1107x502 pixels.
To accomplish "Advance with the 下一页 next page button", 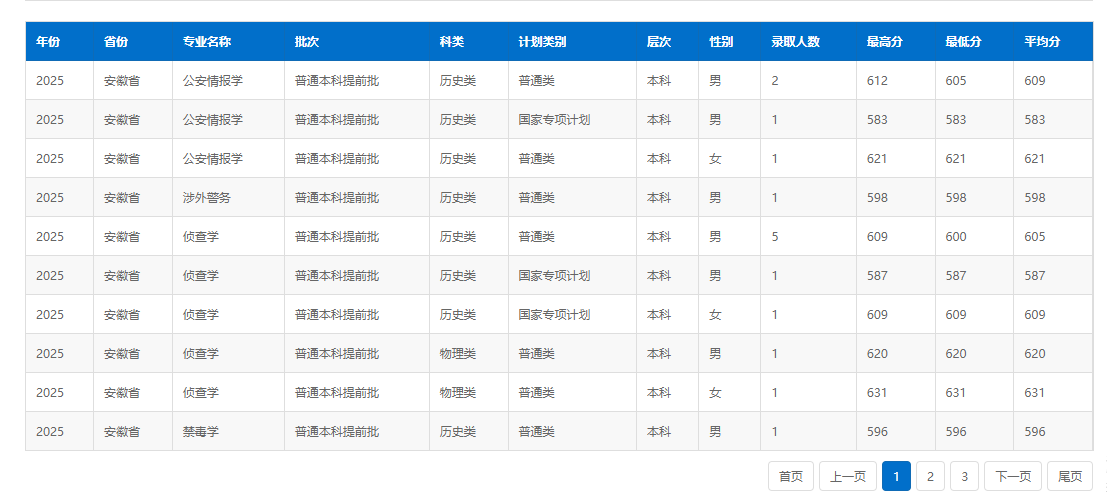I will tap(1013, 476).
